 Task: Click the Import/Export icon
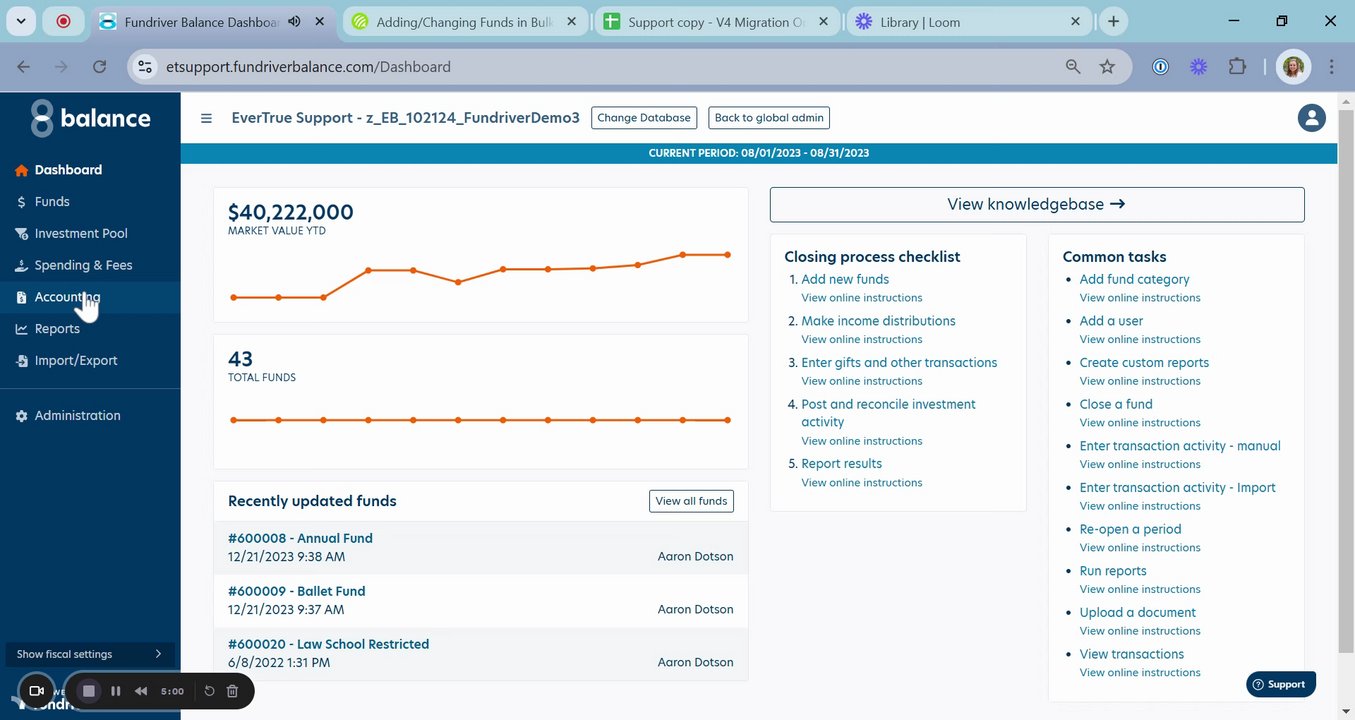tap(21, 361)
